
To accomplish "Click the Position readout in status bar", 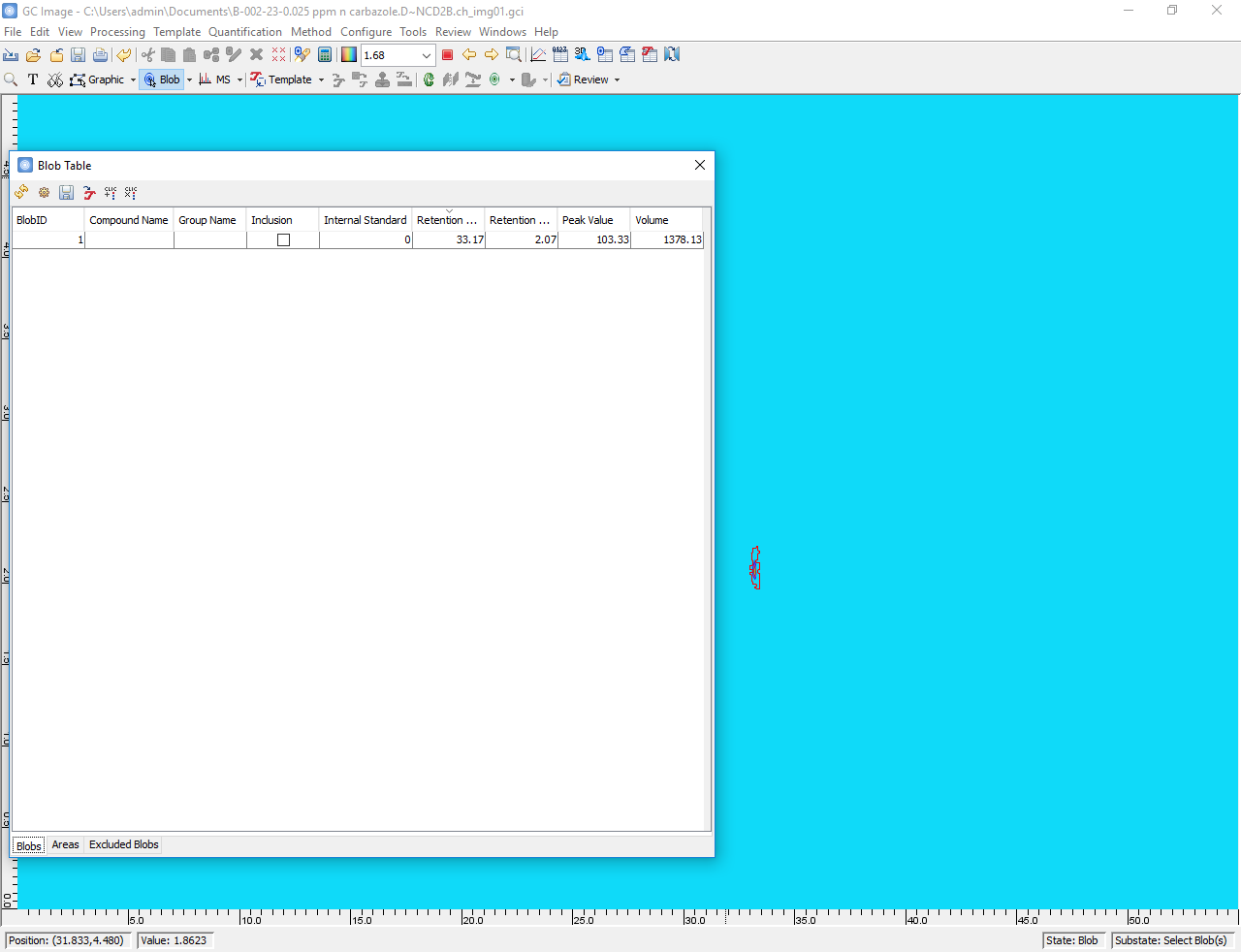I will tap(67, 940).
